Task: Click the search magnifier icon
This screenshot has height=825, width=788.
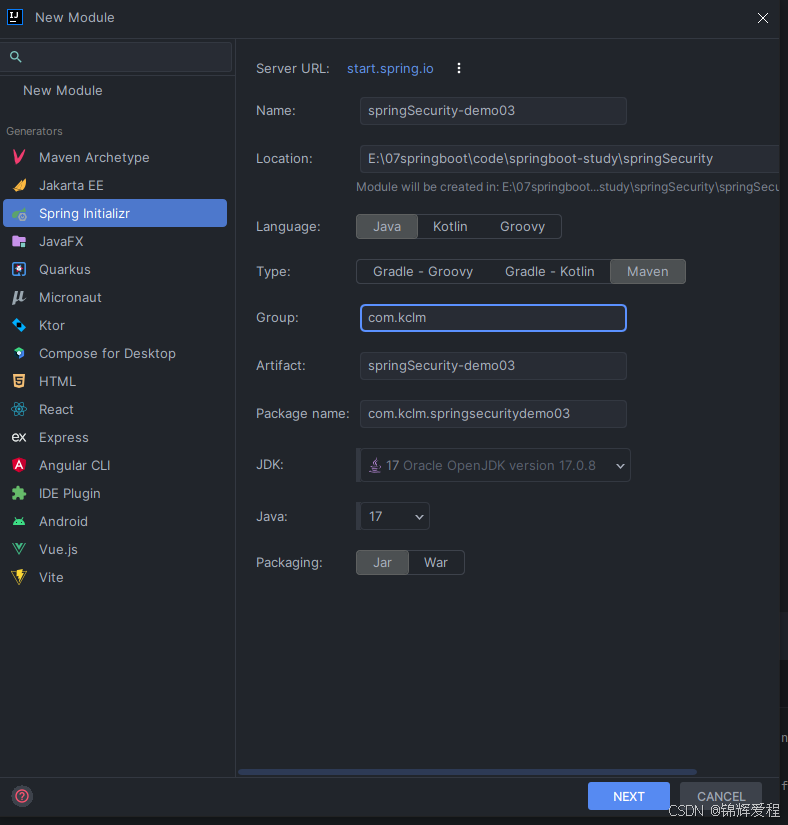Action: coord(16,57)
